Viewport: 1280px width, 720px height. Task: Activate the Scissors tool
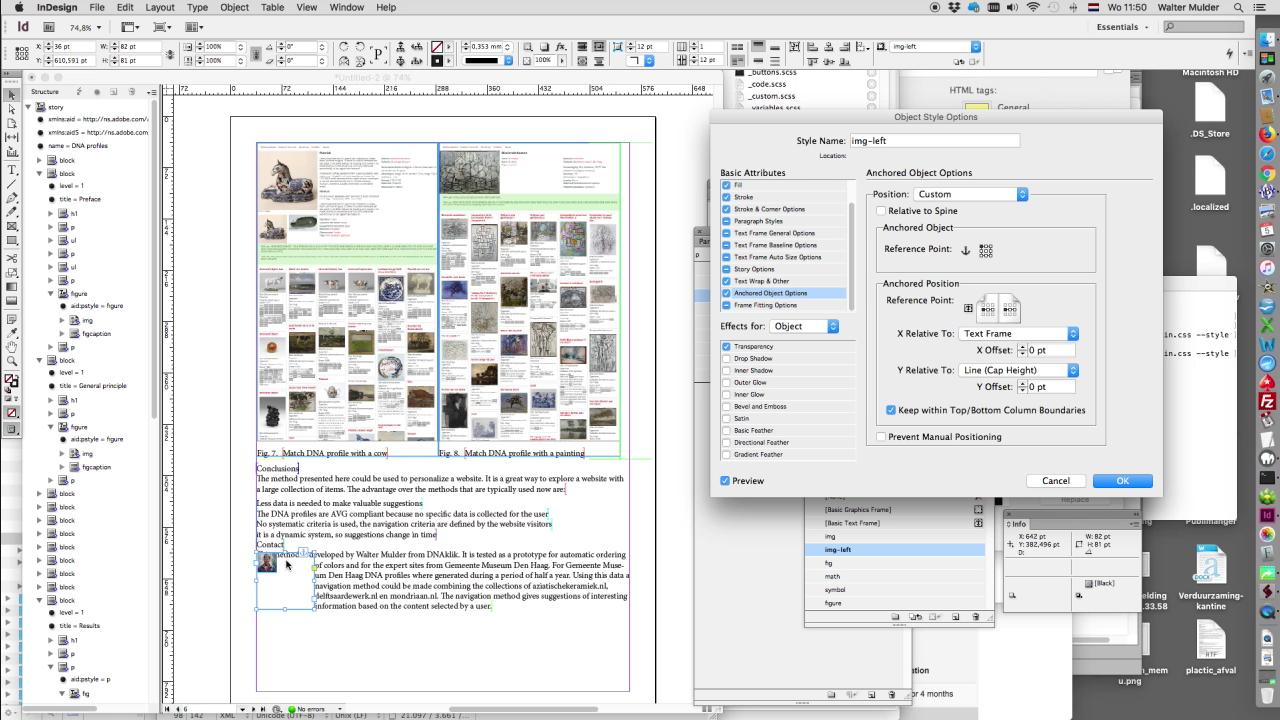pos(12,258)
